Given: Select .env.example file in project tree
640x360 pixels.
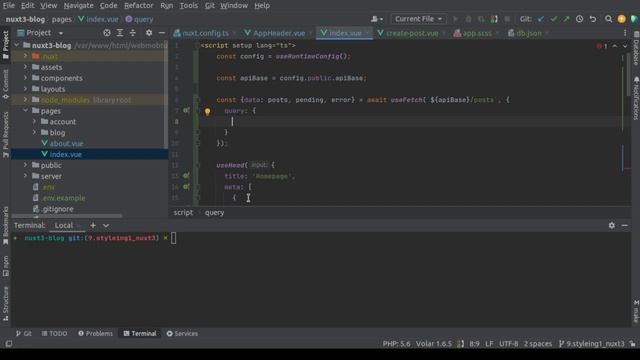Looking at the screenshot, I should pyautogui.click(x=64, y=198).
